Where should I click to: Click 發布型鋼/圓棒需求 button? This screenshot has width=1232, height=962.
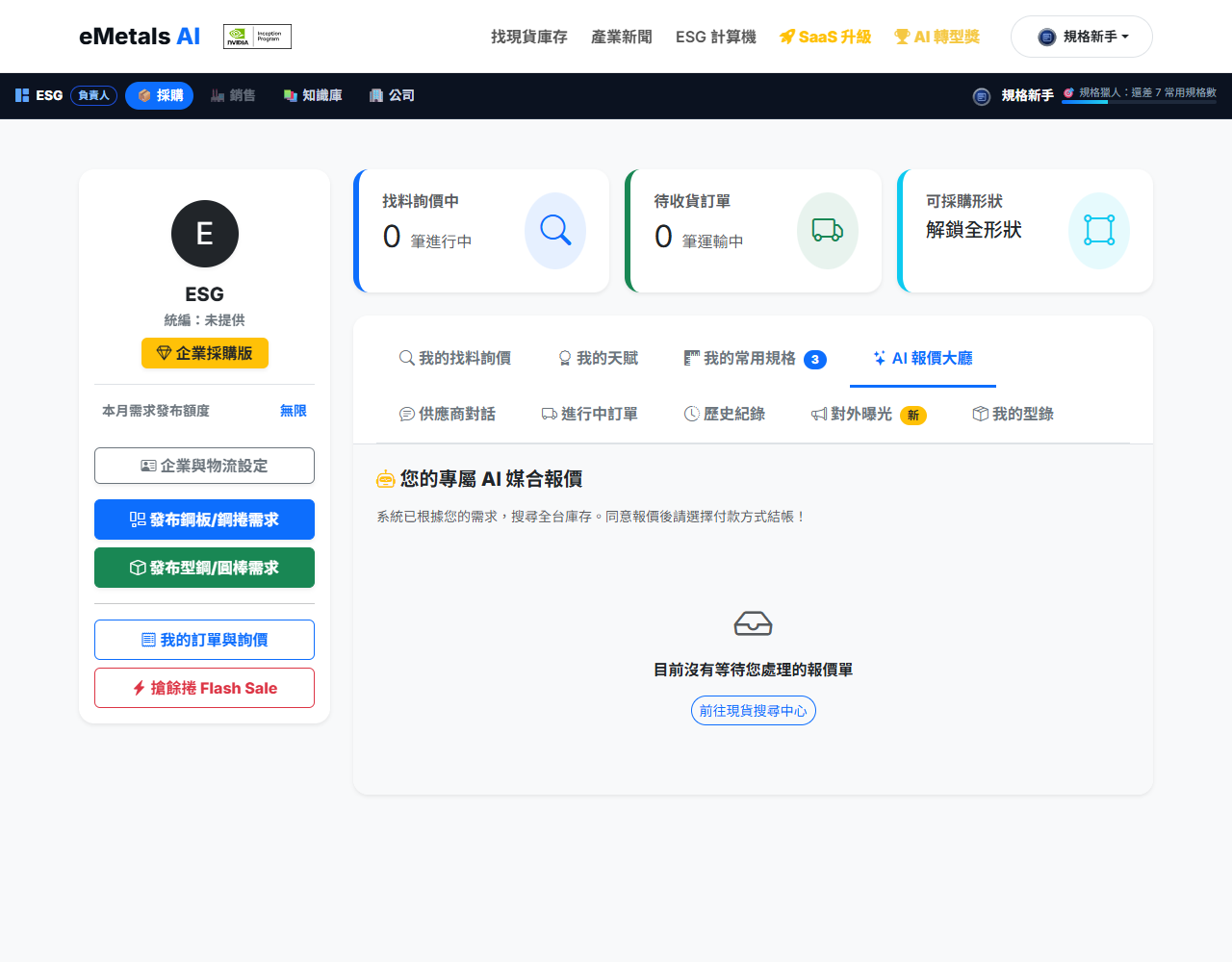[x=205, y=568]
